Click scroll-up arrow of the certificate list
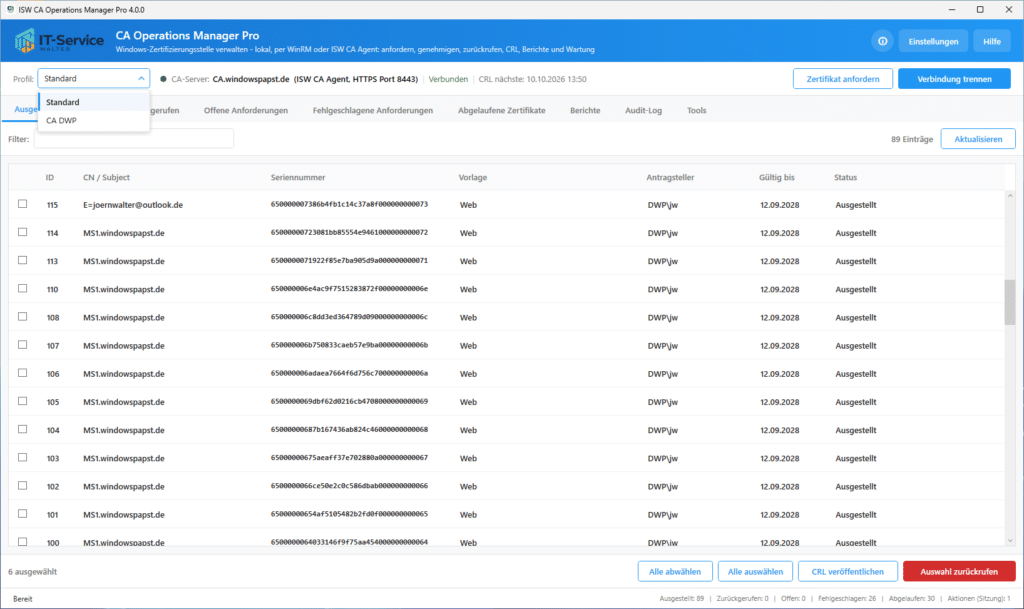This screenshot has height=609, width=1024. [x=1010, y=196]
